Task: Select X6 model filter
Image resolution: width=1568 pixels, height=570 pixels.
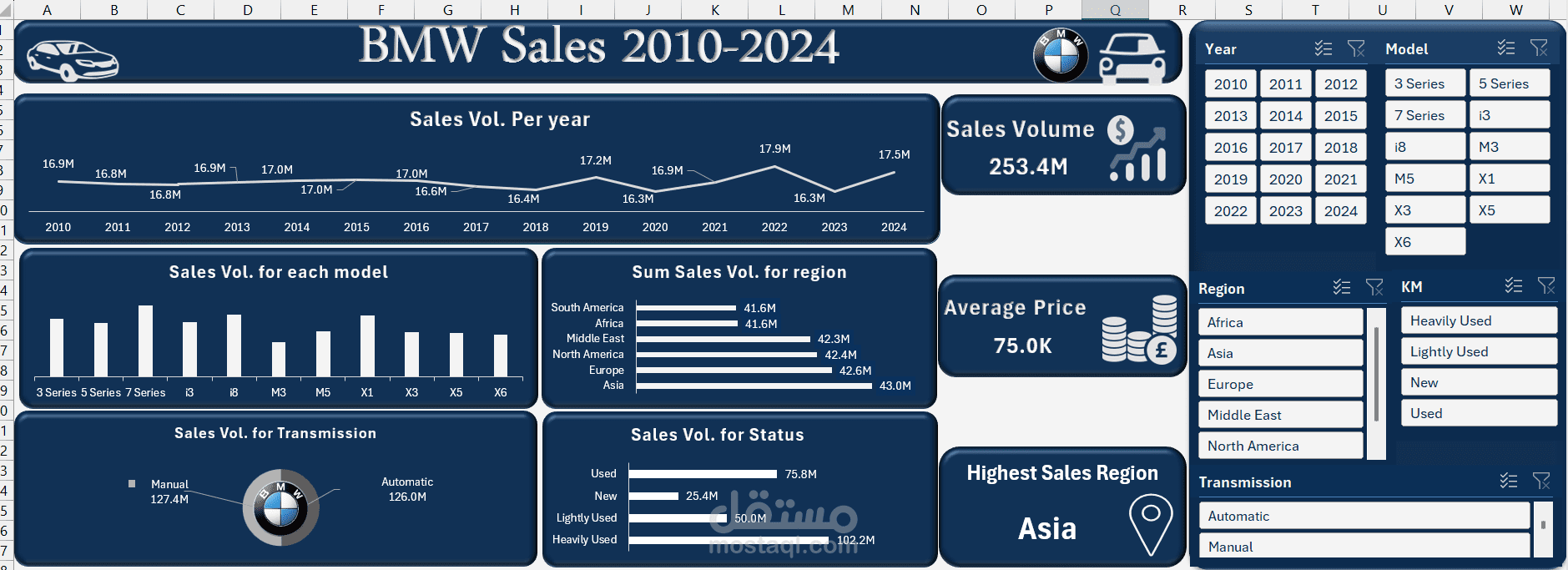Action: click(1425, 242)
